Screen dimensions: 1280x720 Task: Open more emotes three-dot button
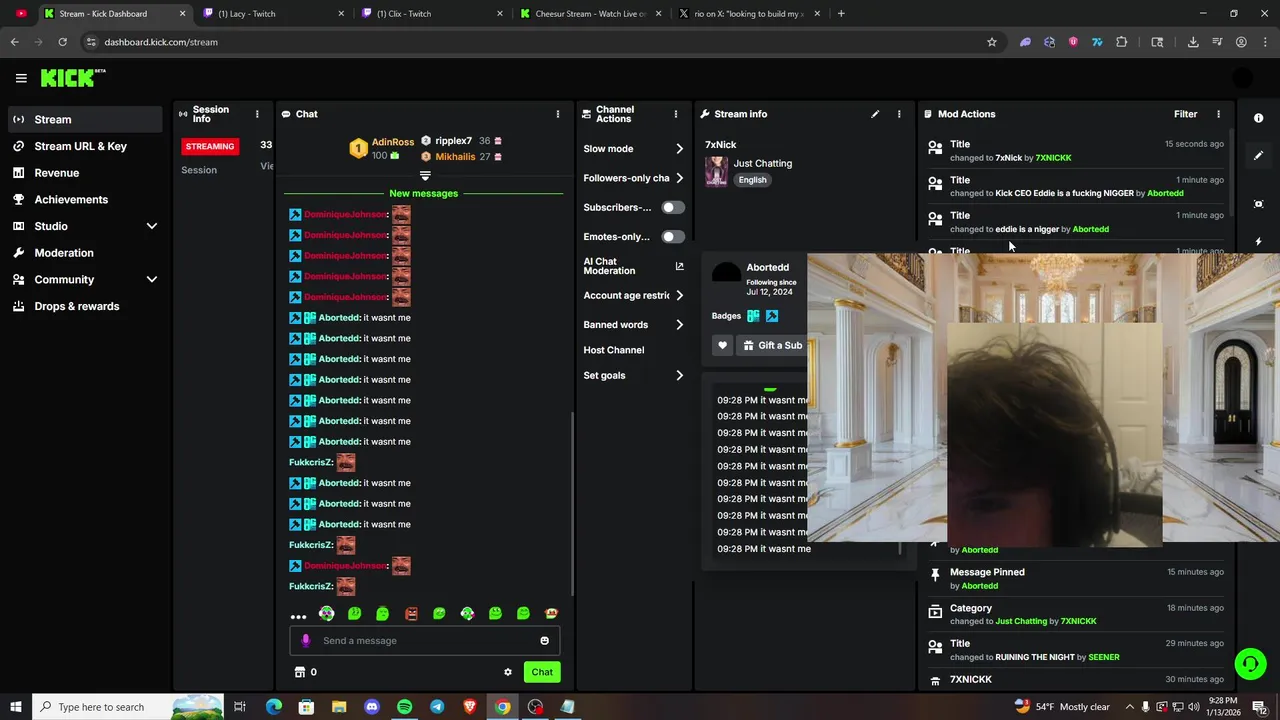[298, 615]
